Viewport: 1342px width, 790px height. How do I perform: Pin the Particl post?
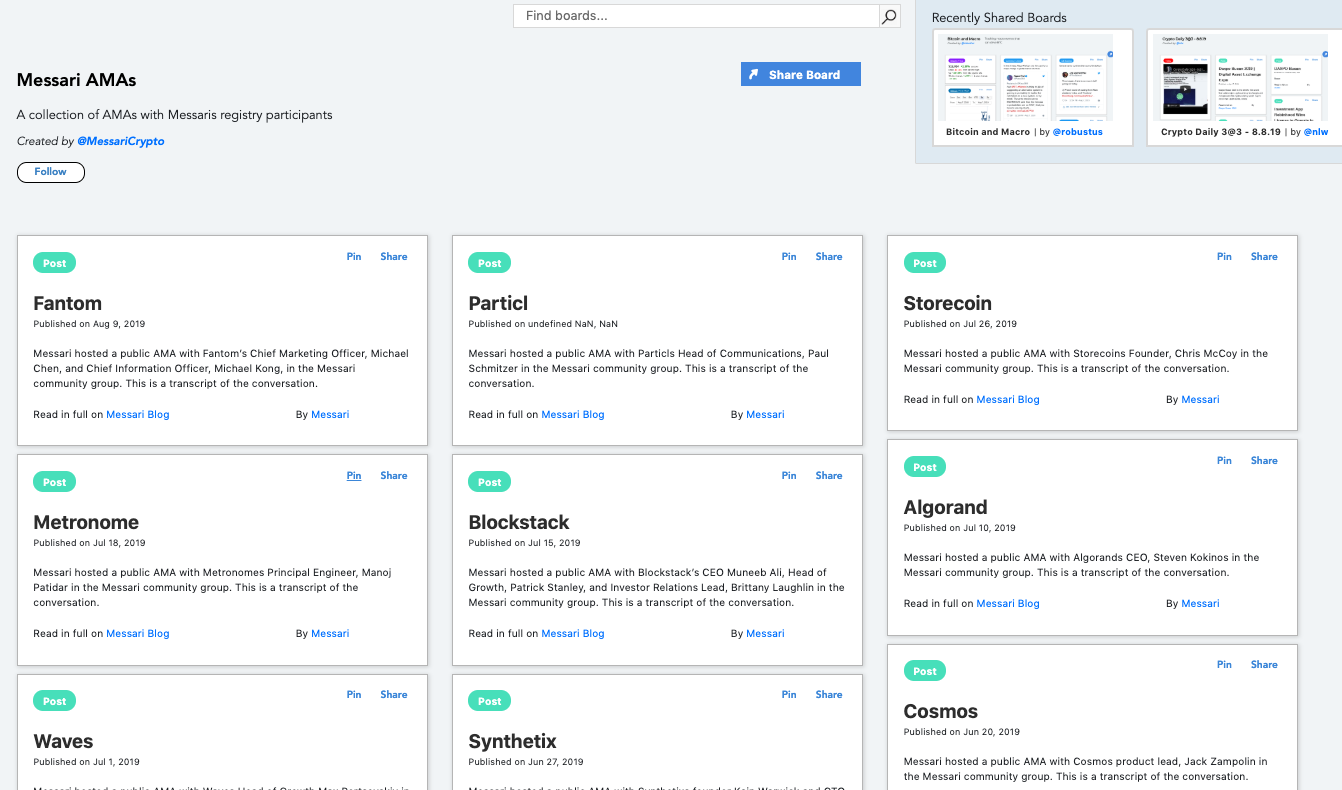pos(789,257)
